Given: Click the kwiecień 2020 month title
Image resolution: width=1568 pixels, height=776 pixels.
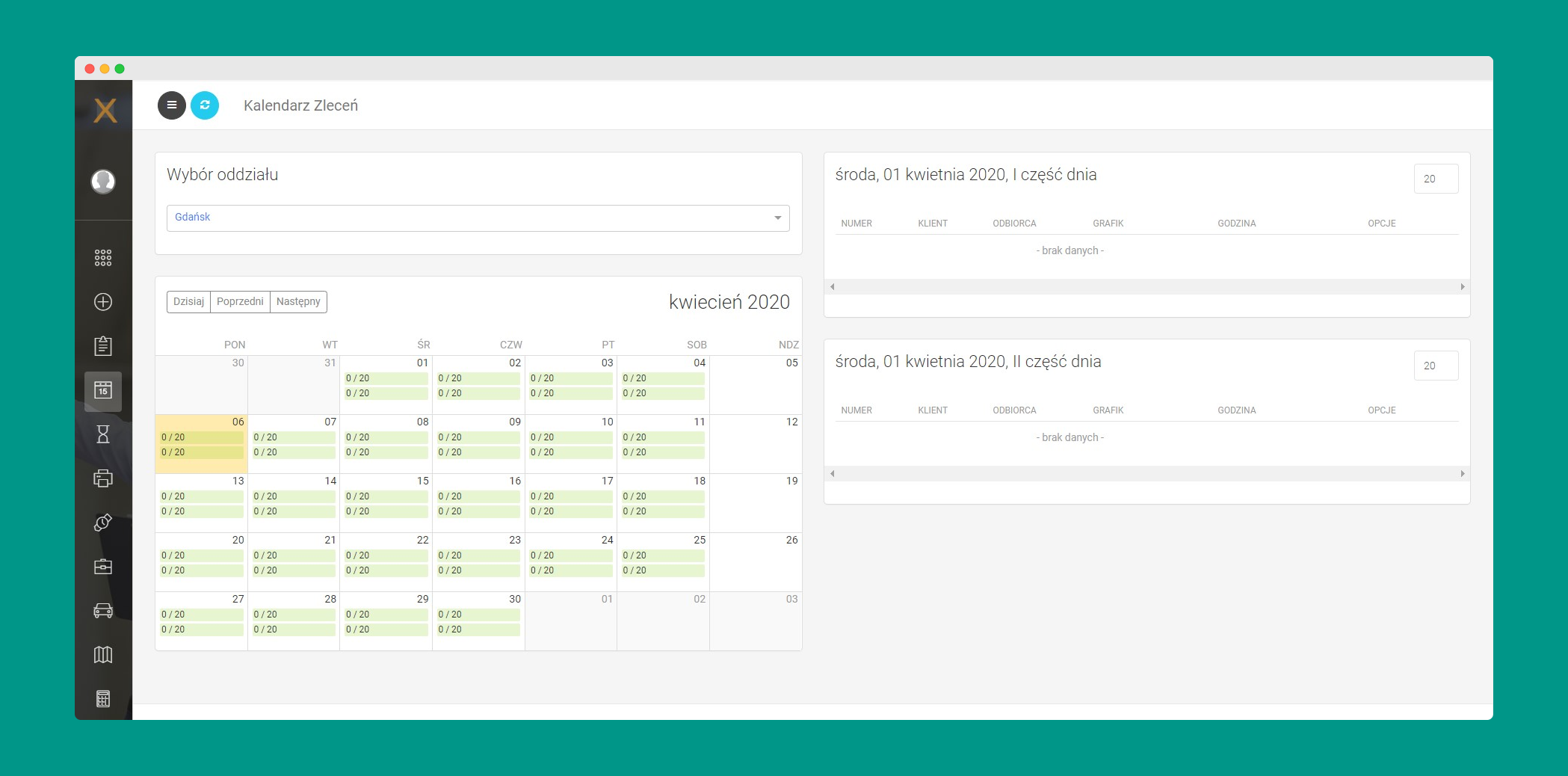Looking at the screenshot, I should tap(729, 302).
